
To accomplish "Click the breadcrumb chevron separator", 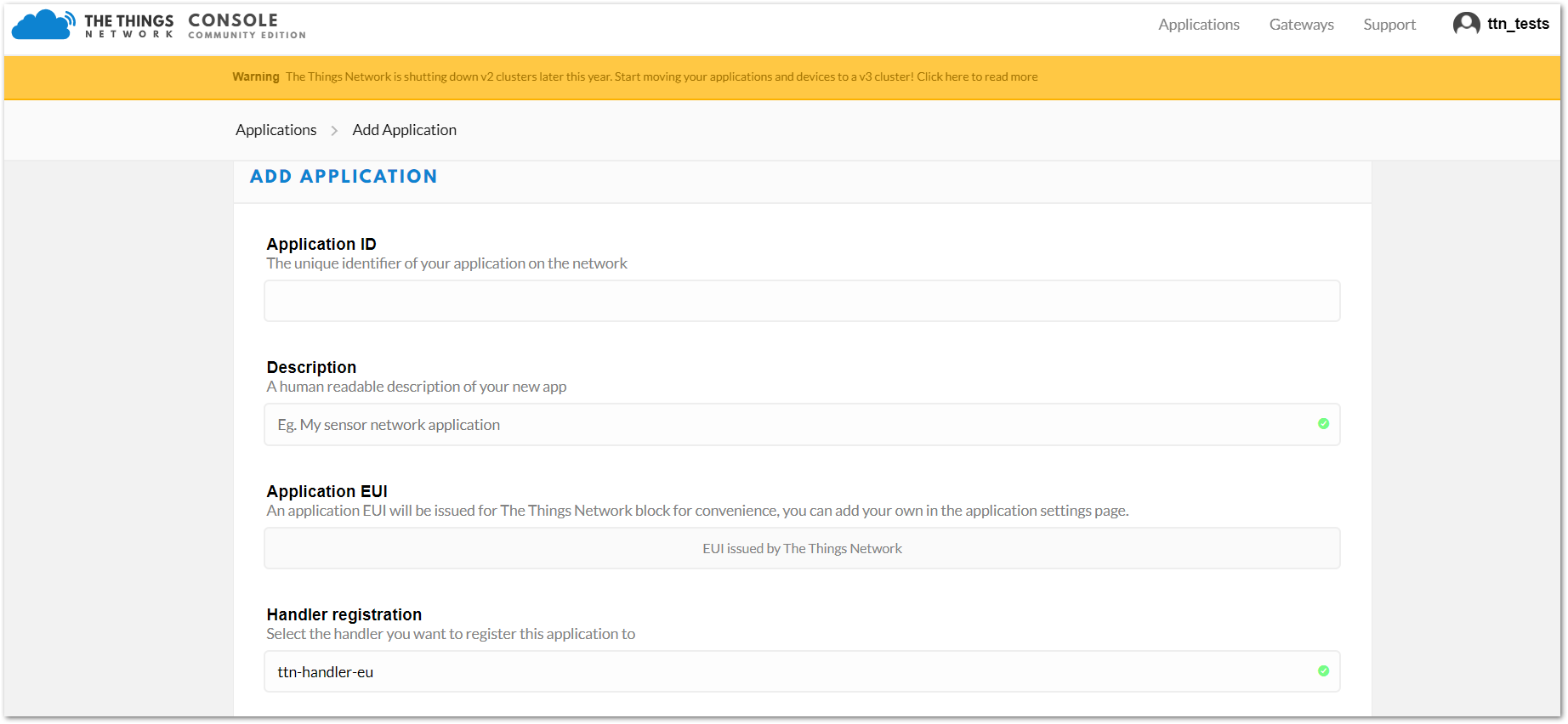I will [334, 130].
